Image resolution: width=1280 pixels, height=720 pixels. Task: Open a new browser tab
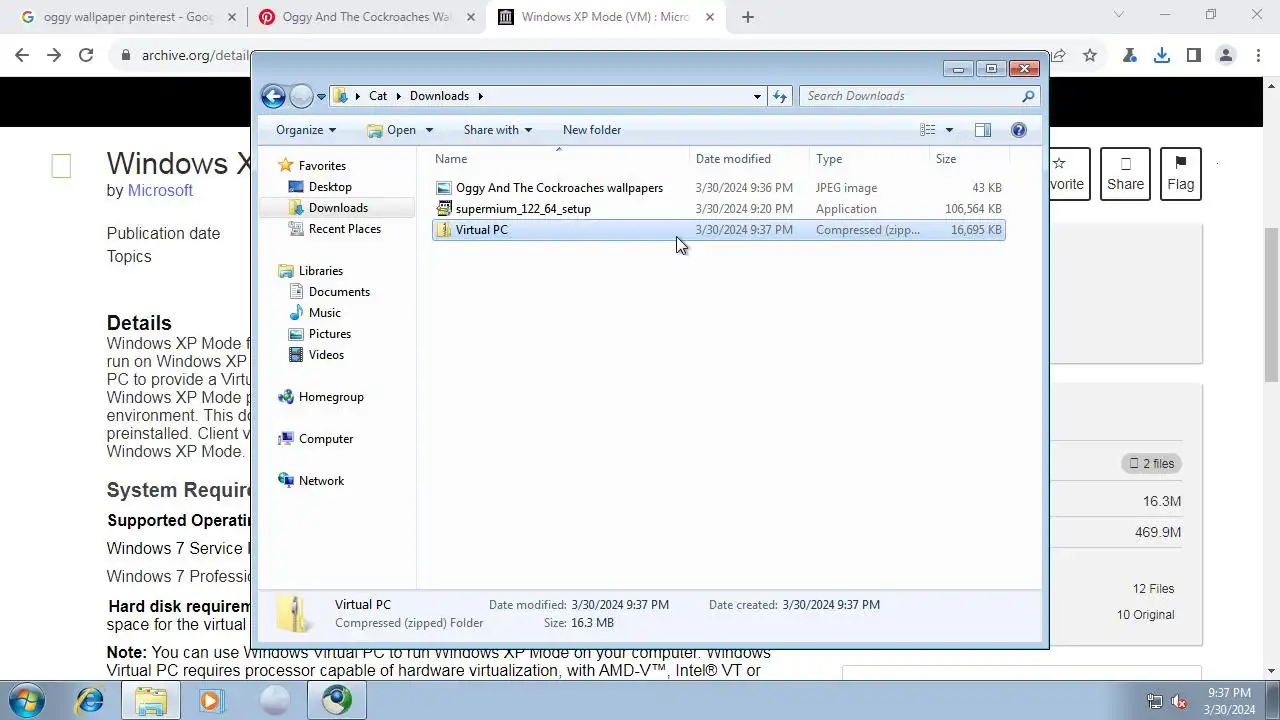pyautogui.click(x=748, y=17)
